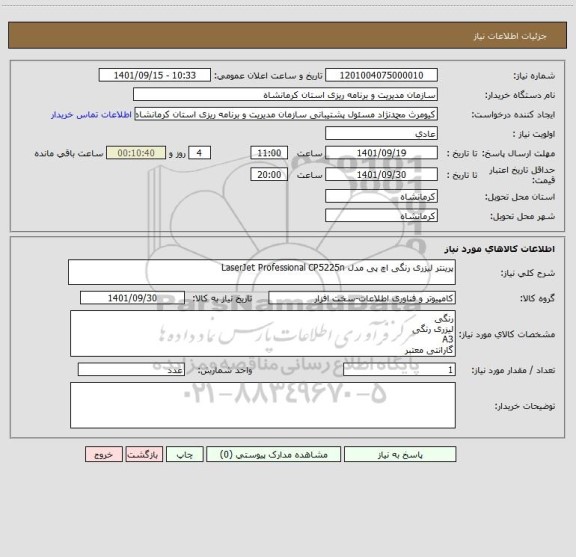Open مشاهده مدارک پیوستی (0) button
576x557 pixels.
coord(274,454)
